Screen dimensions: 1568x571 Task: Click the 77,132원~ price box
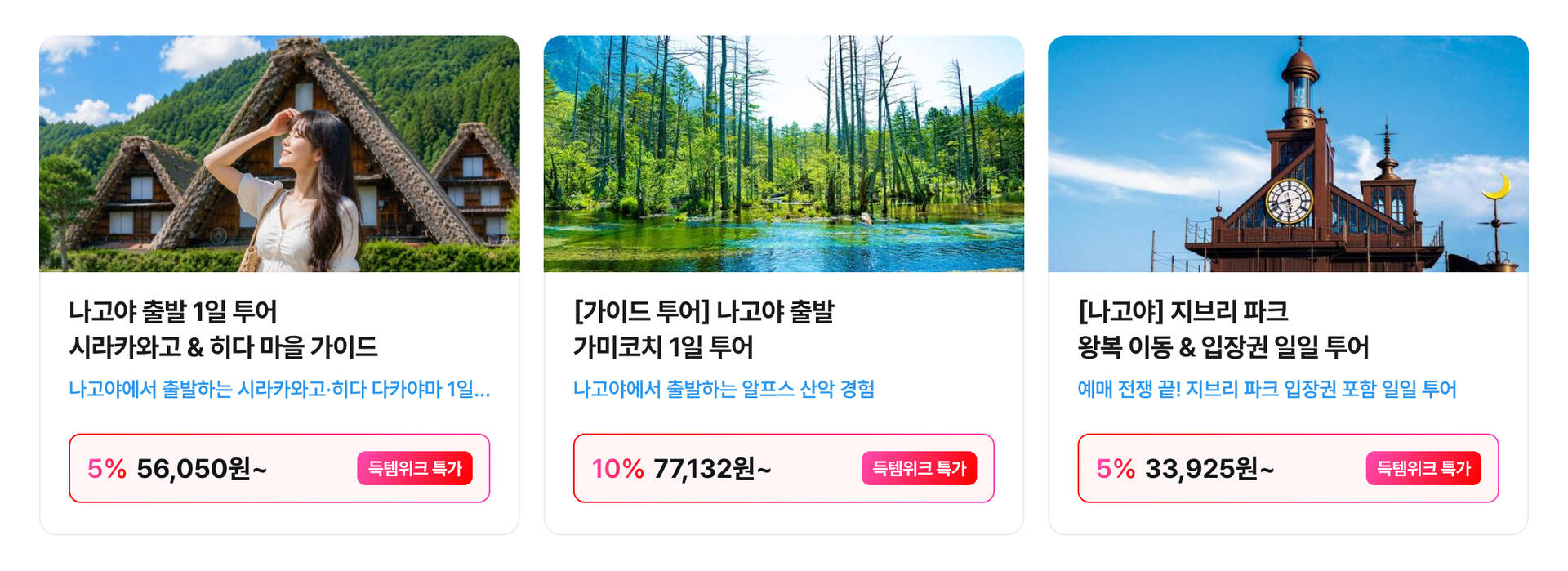point(784,468)
